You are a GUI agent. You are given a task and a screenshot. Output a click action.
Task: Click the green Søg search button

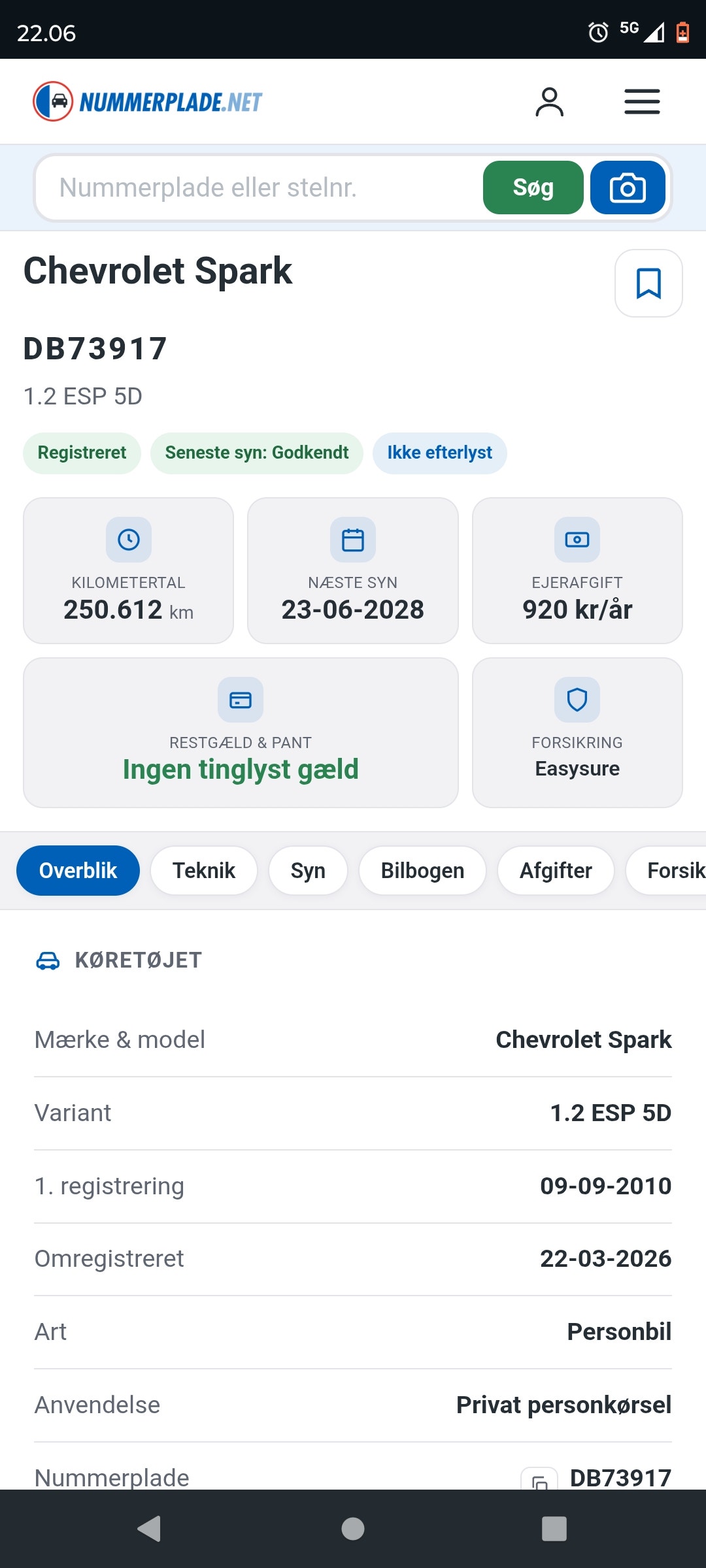[x=533, y=188]
